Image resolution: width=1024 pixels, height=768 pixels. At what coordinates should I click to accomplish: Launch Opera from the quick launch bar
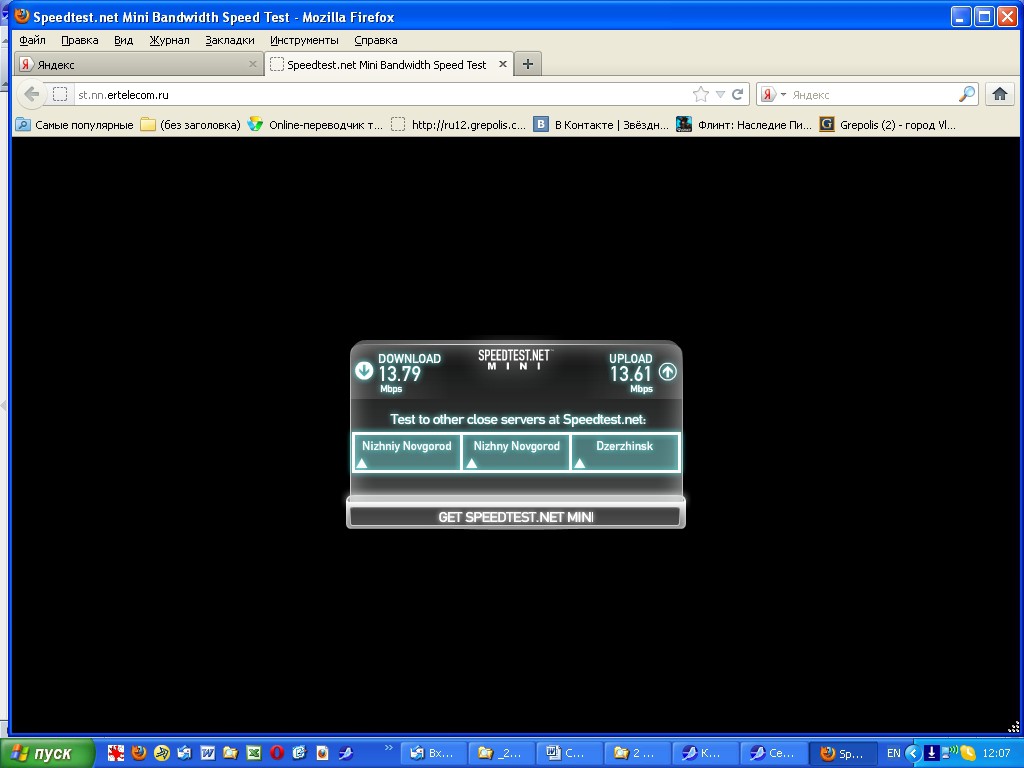[x=277, y=753]
